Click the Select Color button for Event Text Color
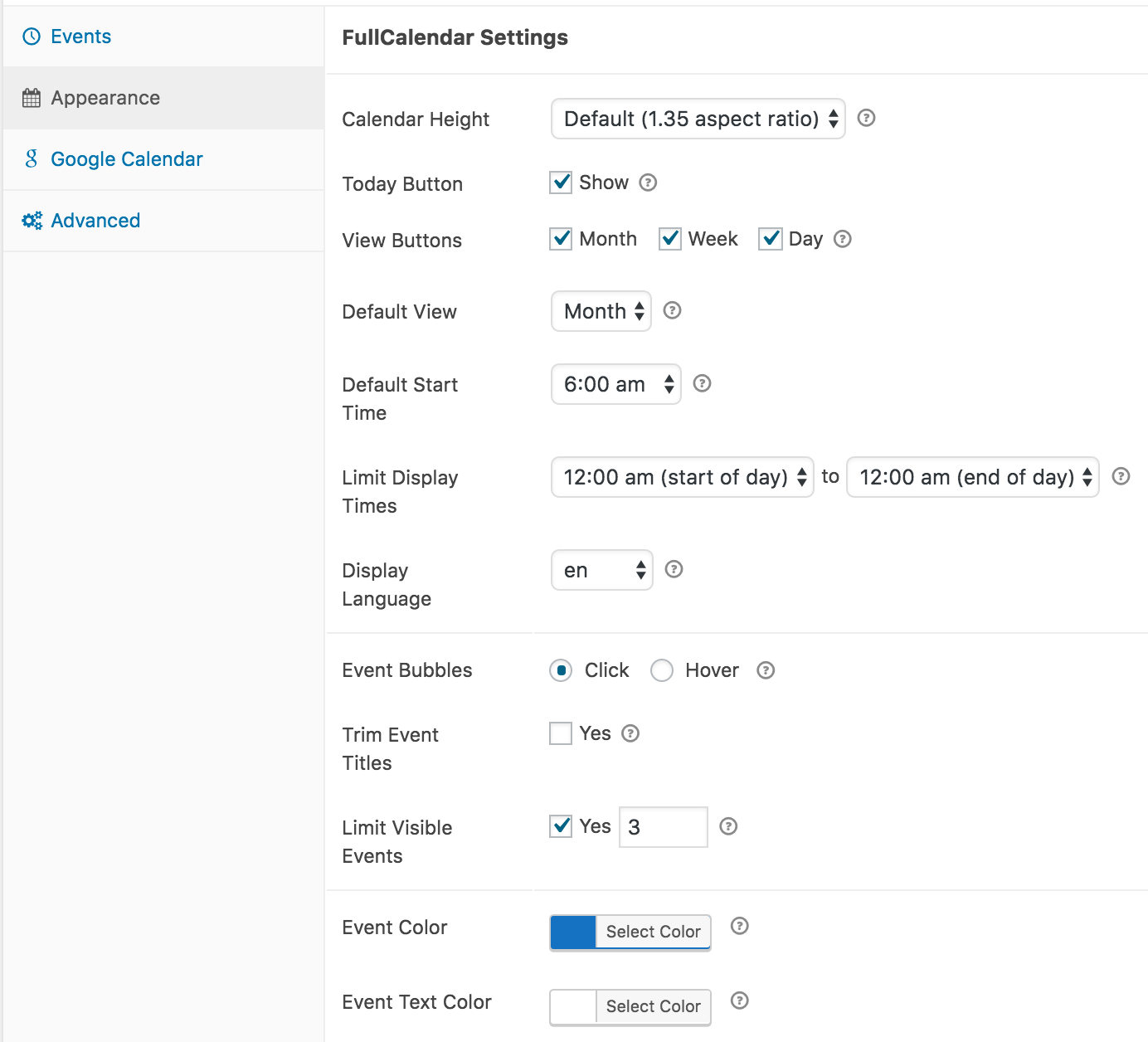 click(x=653, y=1006)
